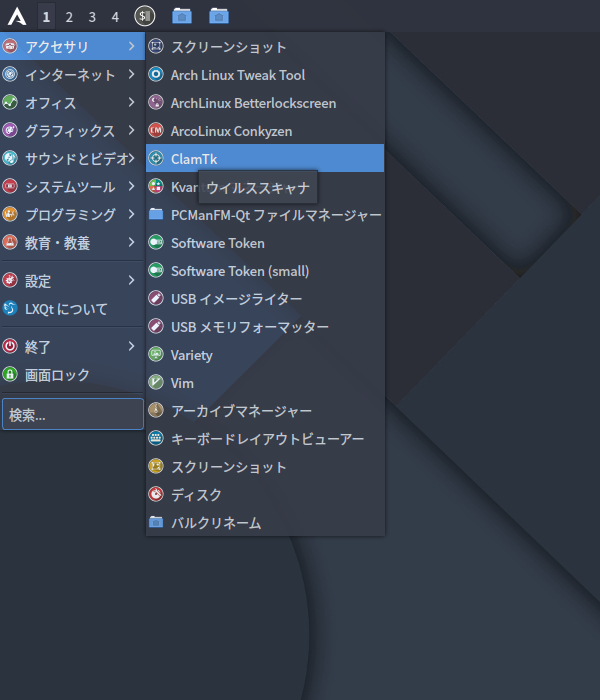Click the ディスク icon

point(156,494)
